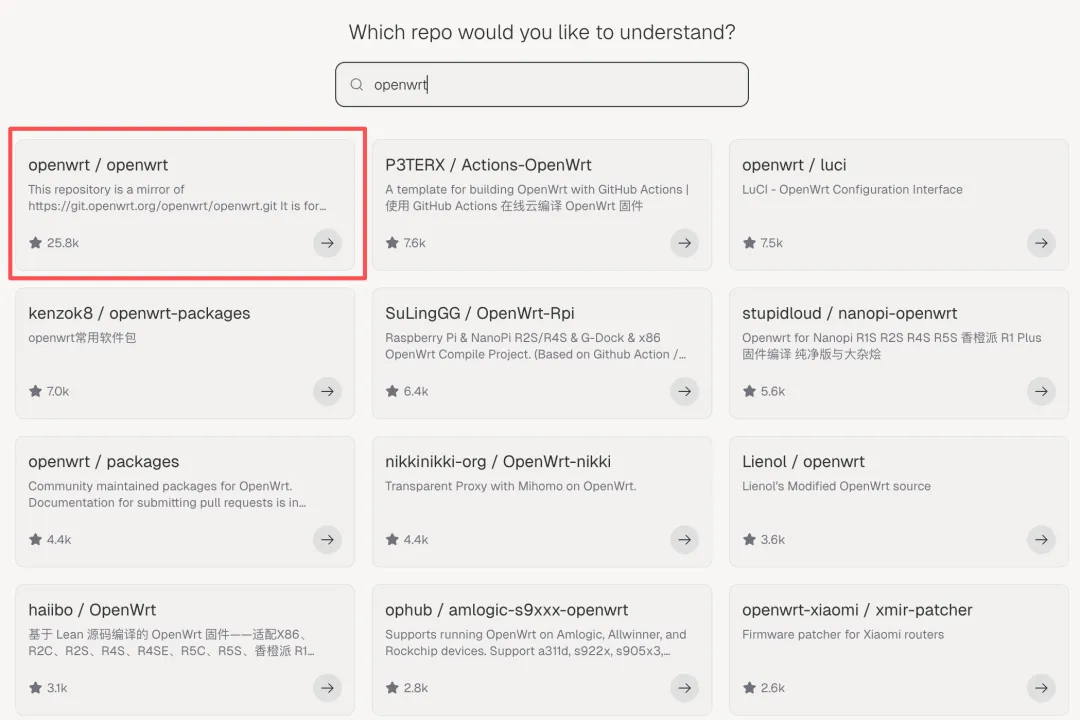Image resolution: width=1080 pixels, height=720 pixels.
Task: Select the openwrt / openwrt repo title
Action: (98, 165)
